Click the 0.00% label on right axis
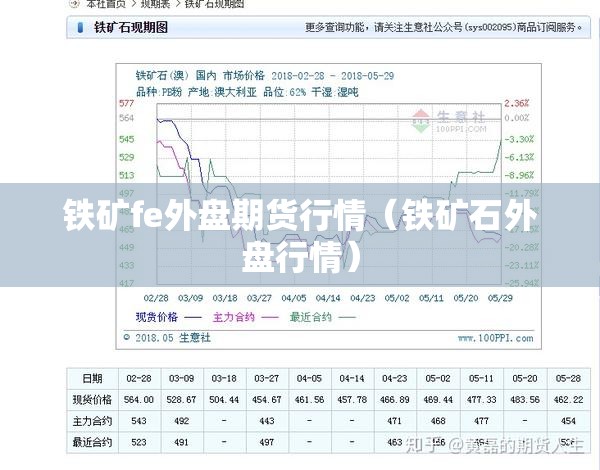The image size is (600, 470). [x=517, y=118]
